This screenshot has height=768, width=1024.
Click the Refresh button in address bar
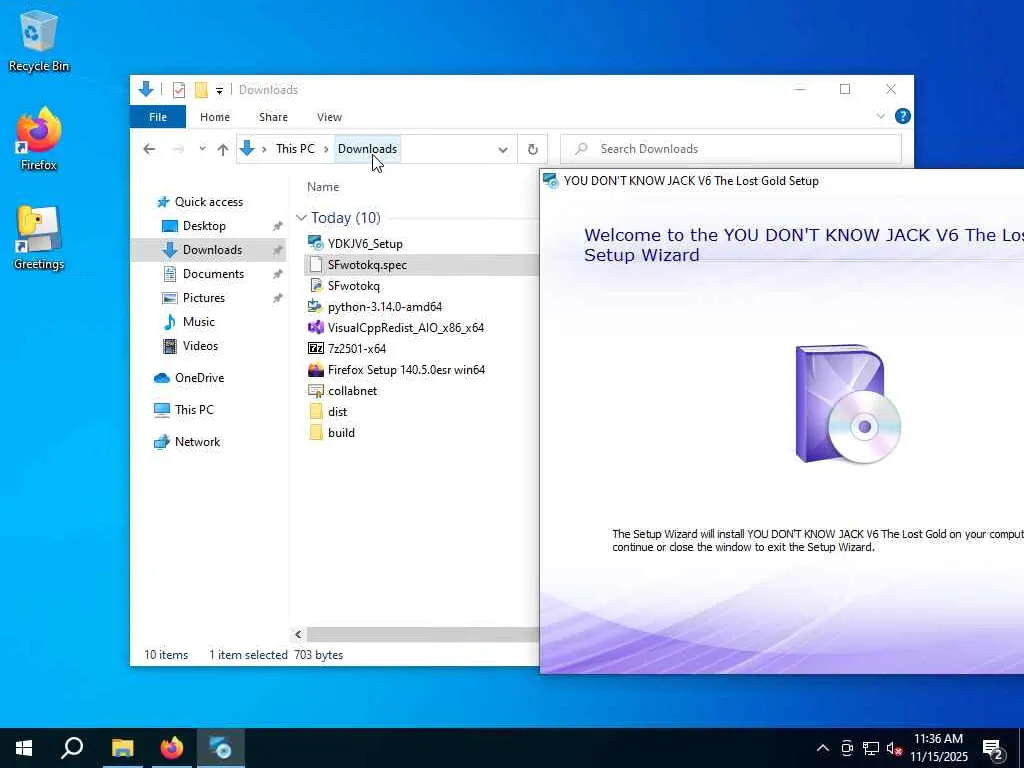tap(532, 150)
